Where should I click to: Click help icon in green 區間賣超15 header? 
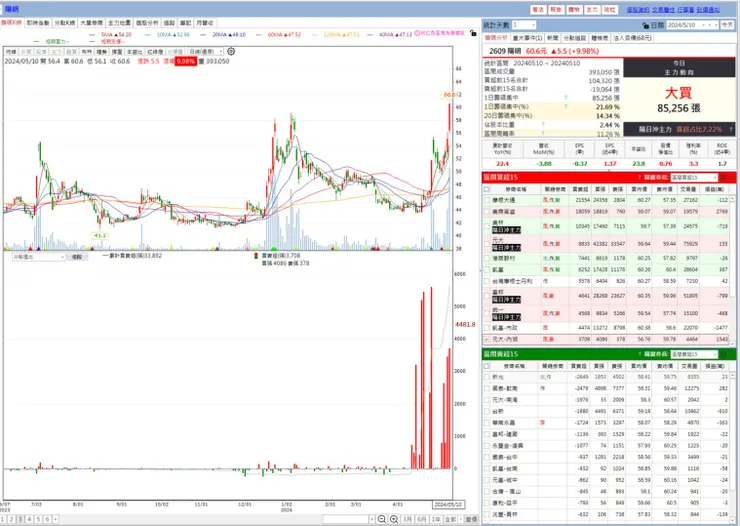(639, 354)
